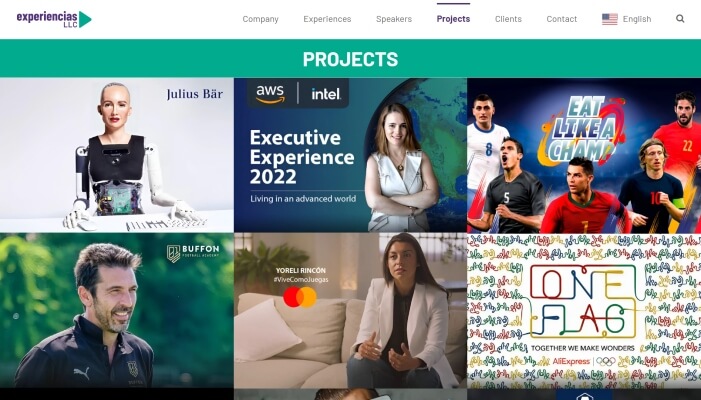Open the Clients page link
Viewport: 701px width, 400px height.
[x=508, y=19]
